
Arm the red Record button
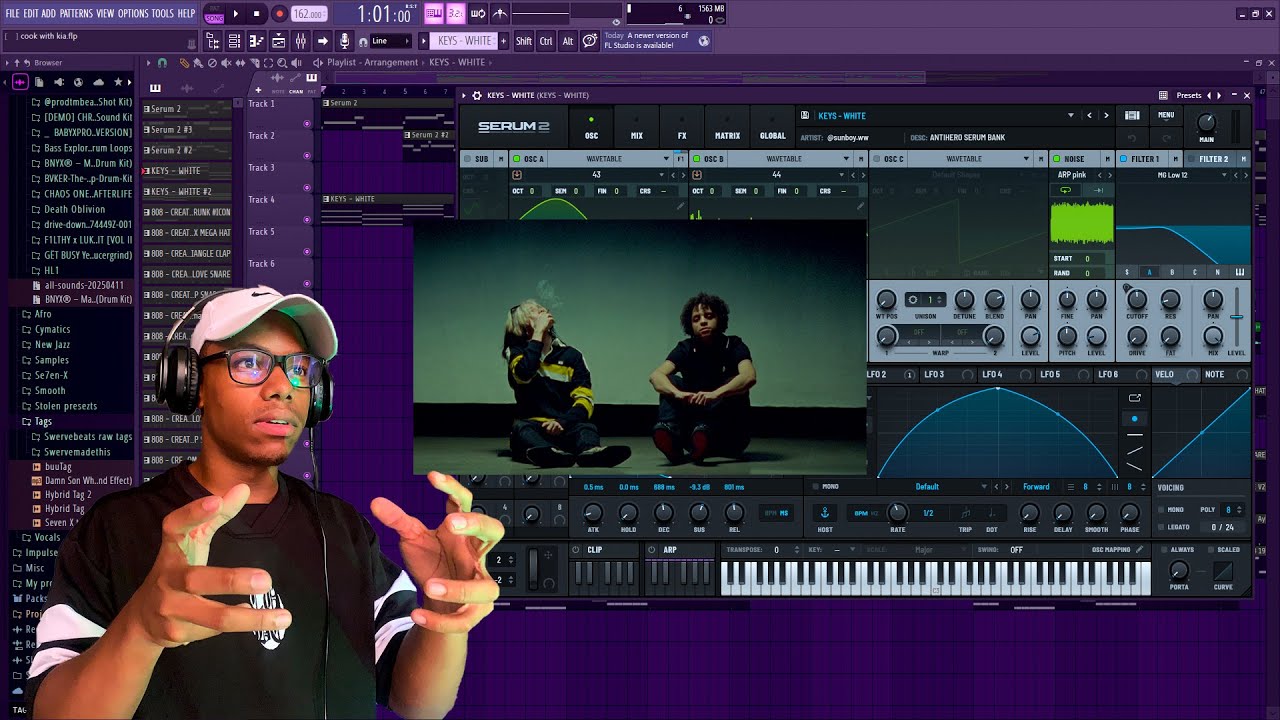(279, 14)
